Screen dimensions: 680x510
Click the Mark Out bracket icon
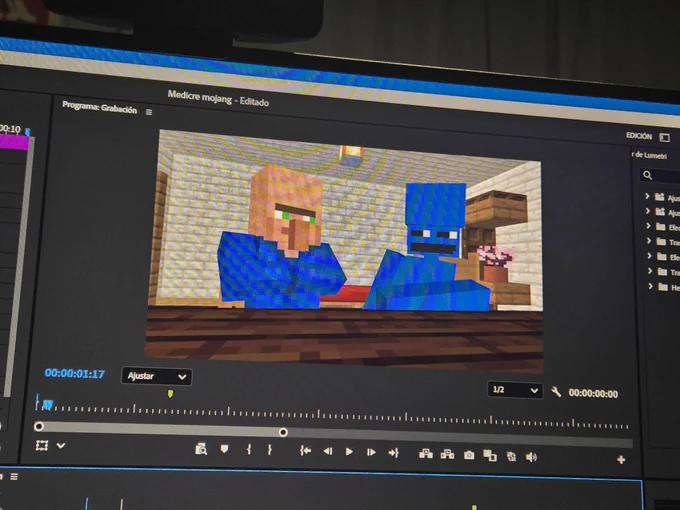[270, 450]
